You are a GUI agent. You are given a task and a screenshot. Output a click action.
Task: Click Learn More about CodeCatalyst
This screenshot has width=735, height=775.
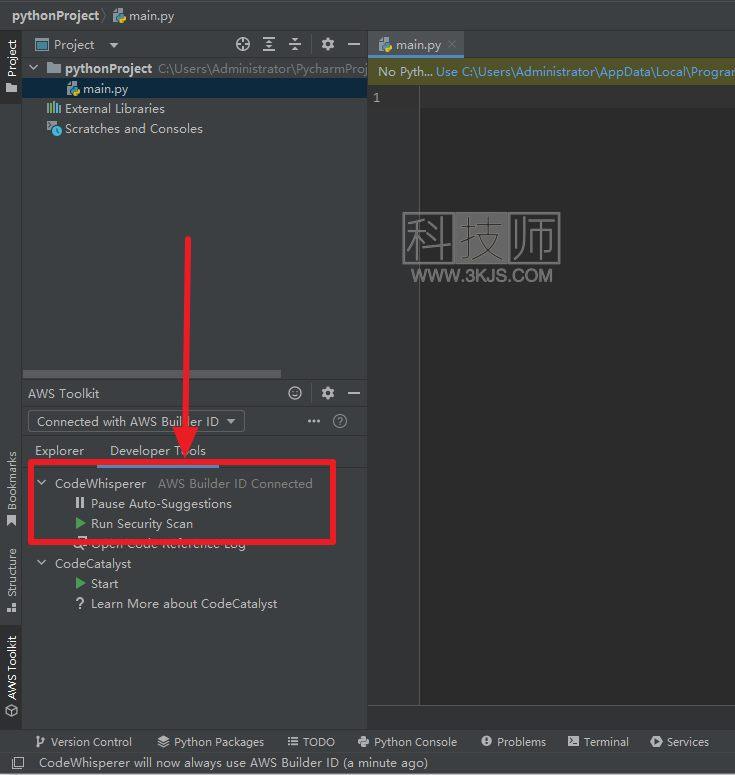pos(184,603)
